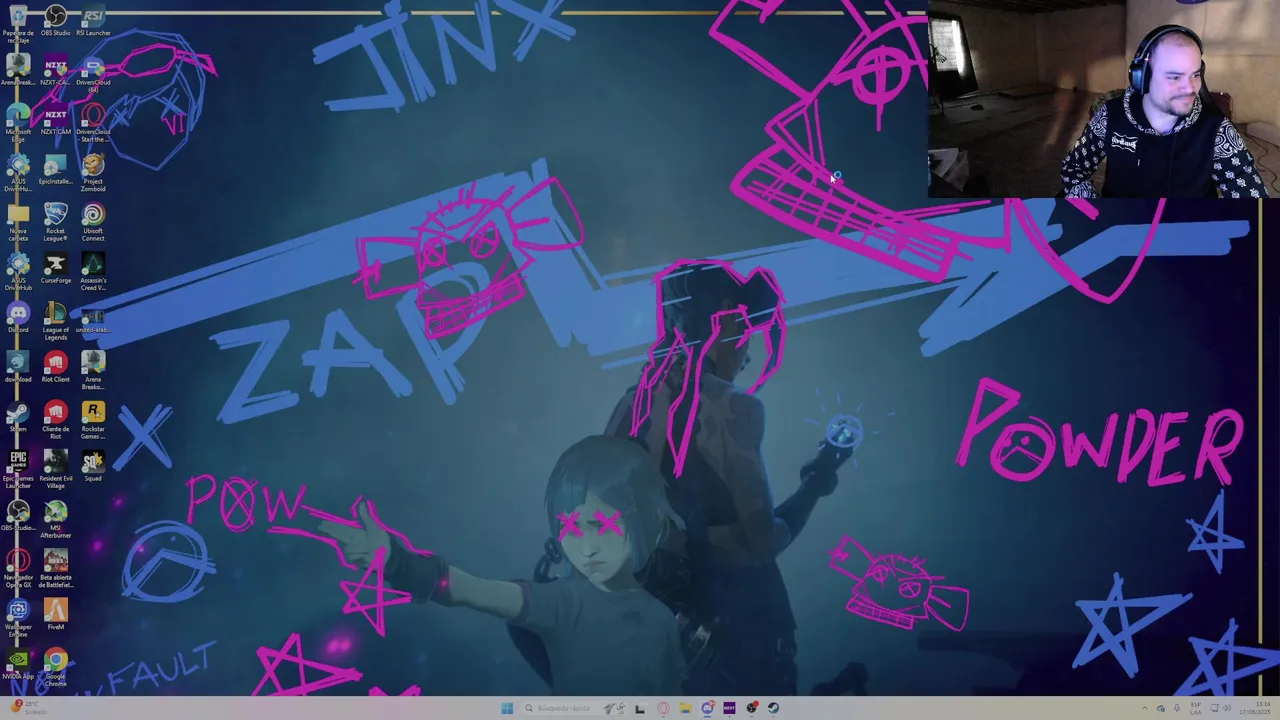The height and width of the screenshot is (720, 1280).
Task: Open the EpicInstaller desktop icon
Action: coord(55,170)
